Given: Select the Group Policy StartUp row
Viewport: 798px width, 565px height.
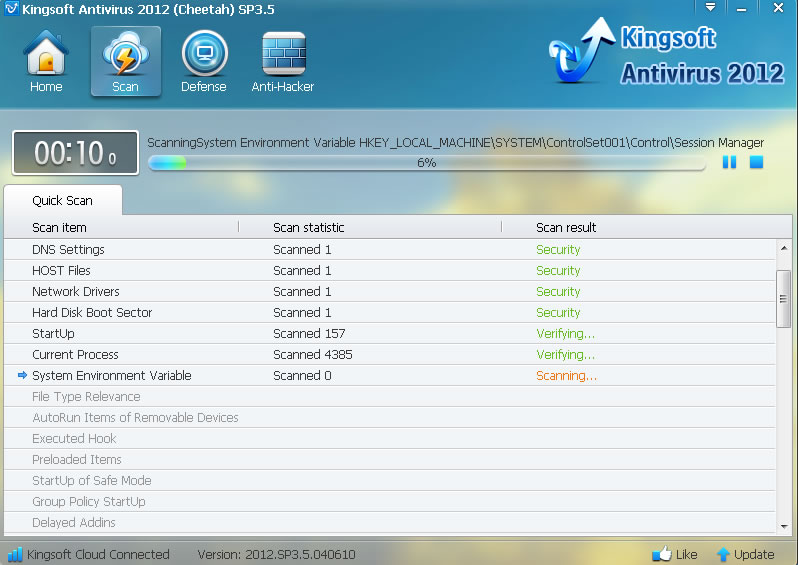Looking at the screenshot, I should tap(389, 501).
